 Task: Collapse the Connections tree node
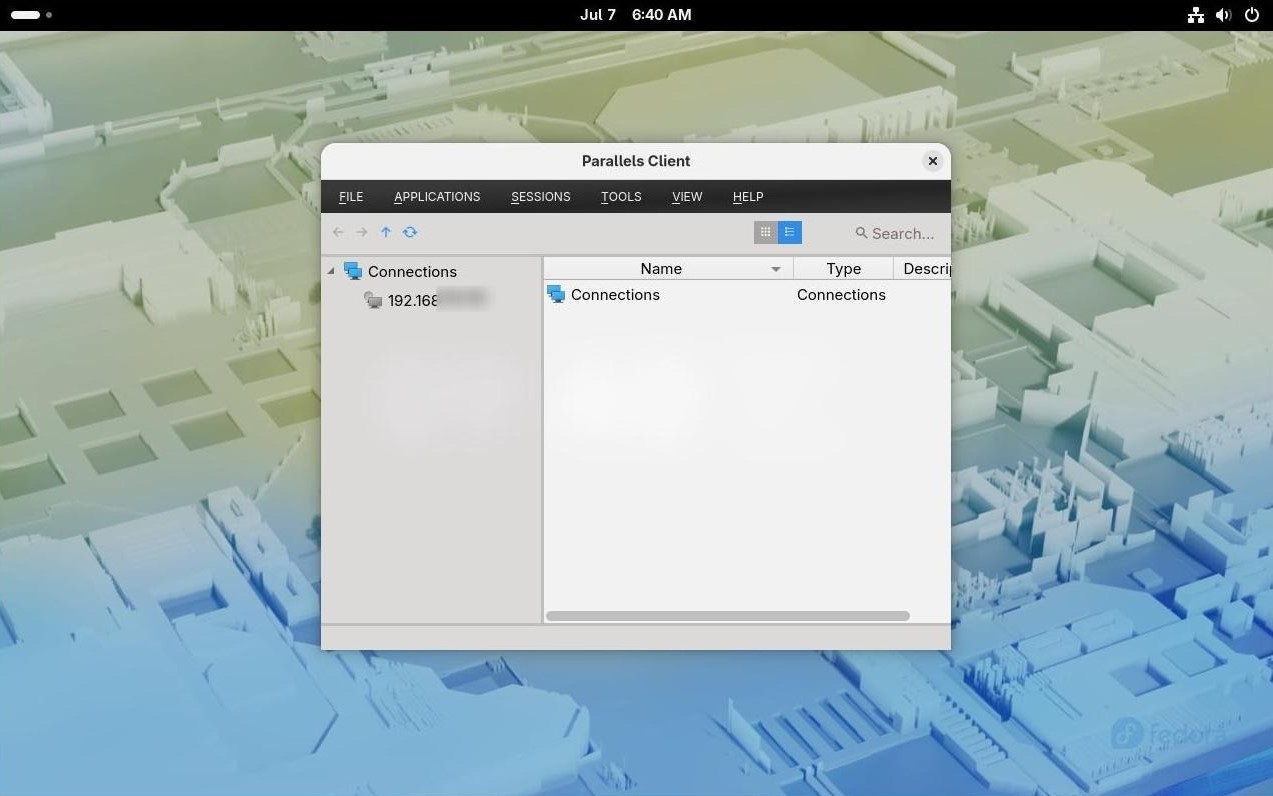click(x=331, y=271)
